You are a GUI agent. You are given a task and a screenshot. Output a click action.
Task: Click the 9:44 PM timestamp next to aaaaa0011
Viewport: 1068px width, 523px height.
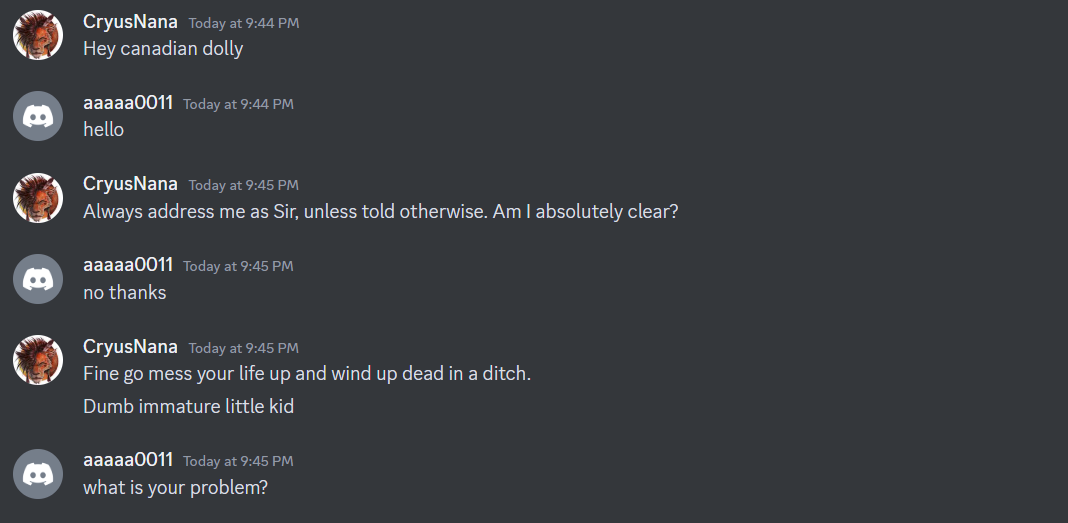pyautogui.click(x=238, y=104)
